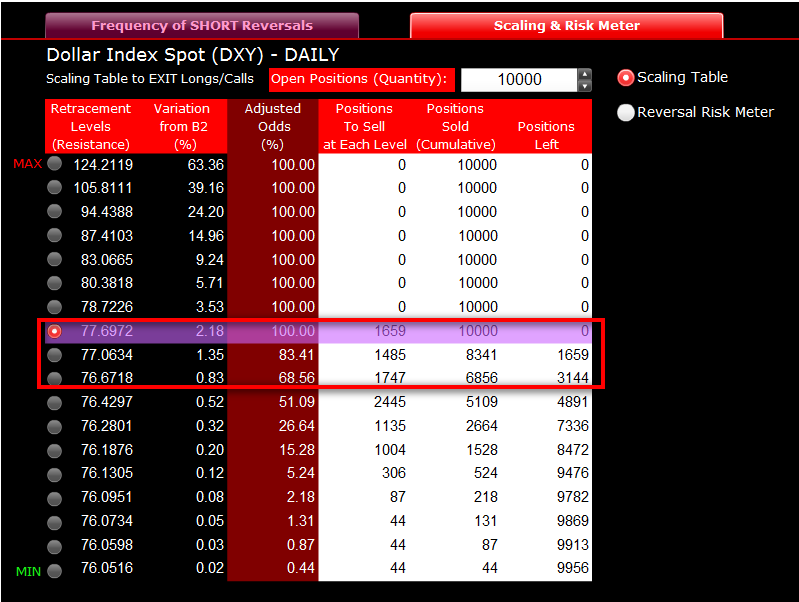Click the 1747 positions to sell cell
Viewport: 799px width, 602px height.
[390, 378]
